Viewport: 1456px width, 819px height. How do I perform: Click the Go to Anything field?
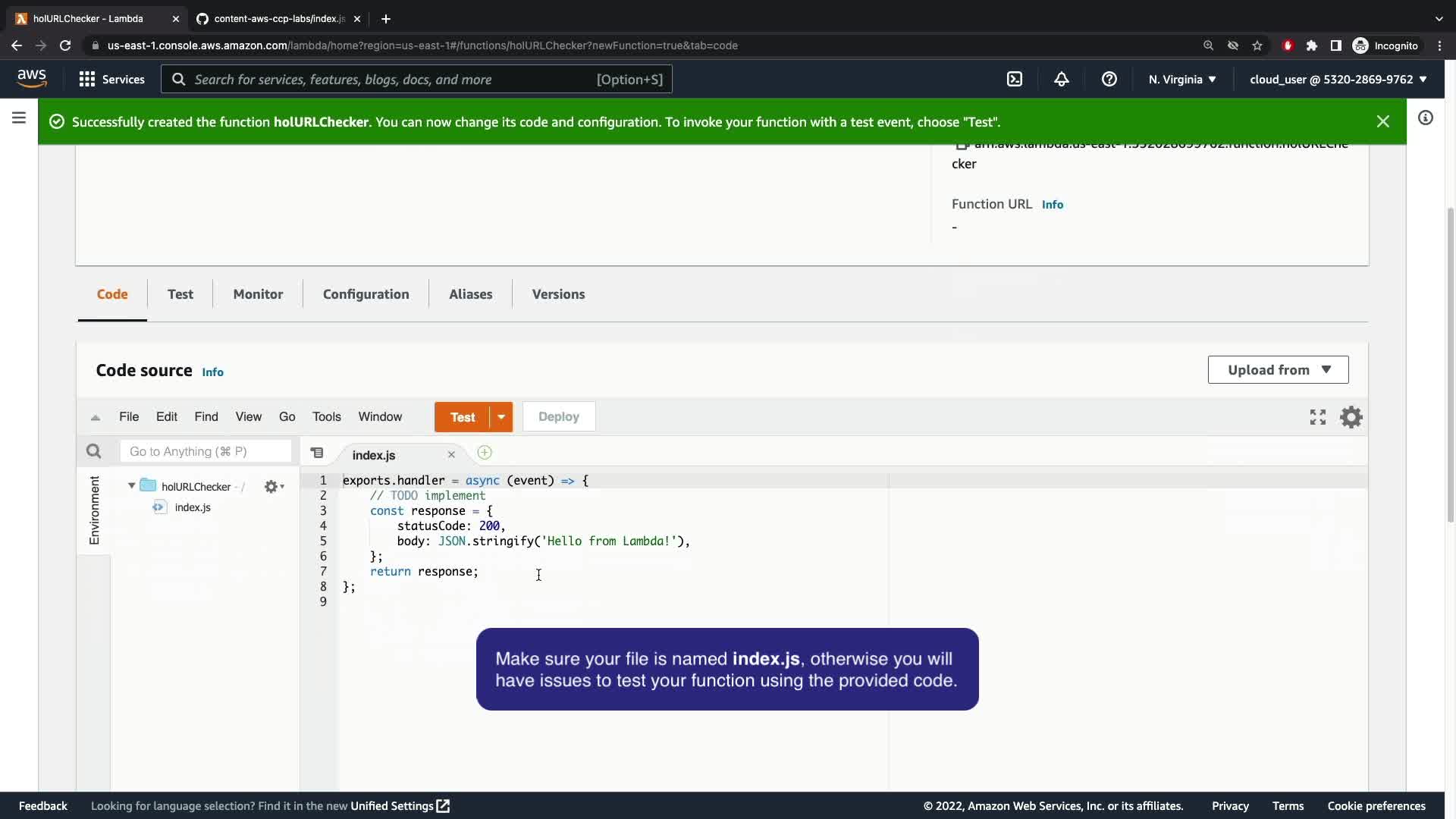point(206,452)
